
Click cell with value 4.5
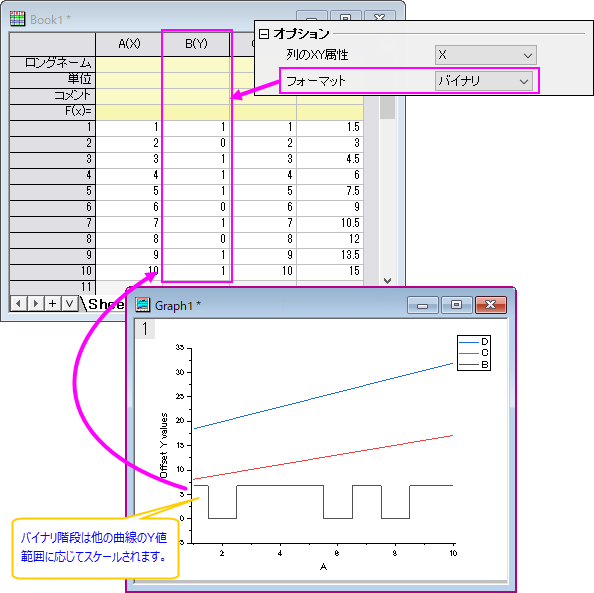[330, 159]
